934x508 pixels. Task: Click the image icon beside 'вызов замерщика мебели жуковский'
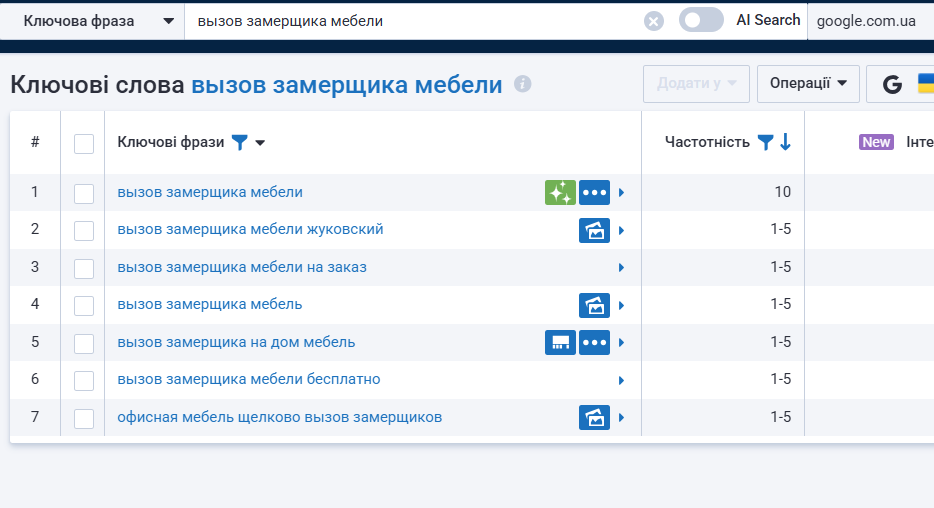click(595, 231)
